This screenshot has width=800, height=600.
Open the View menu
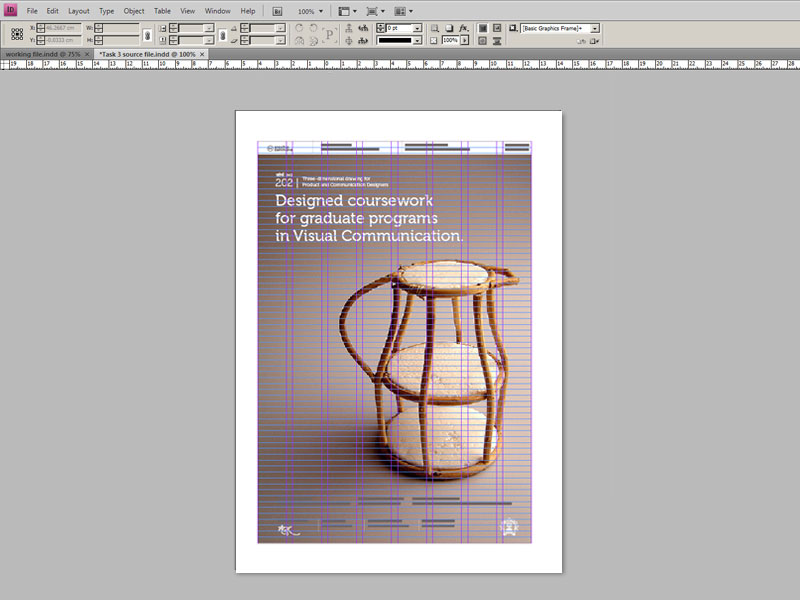[x=187, y=11]
